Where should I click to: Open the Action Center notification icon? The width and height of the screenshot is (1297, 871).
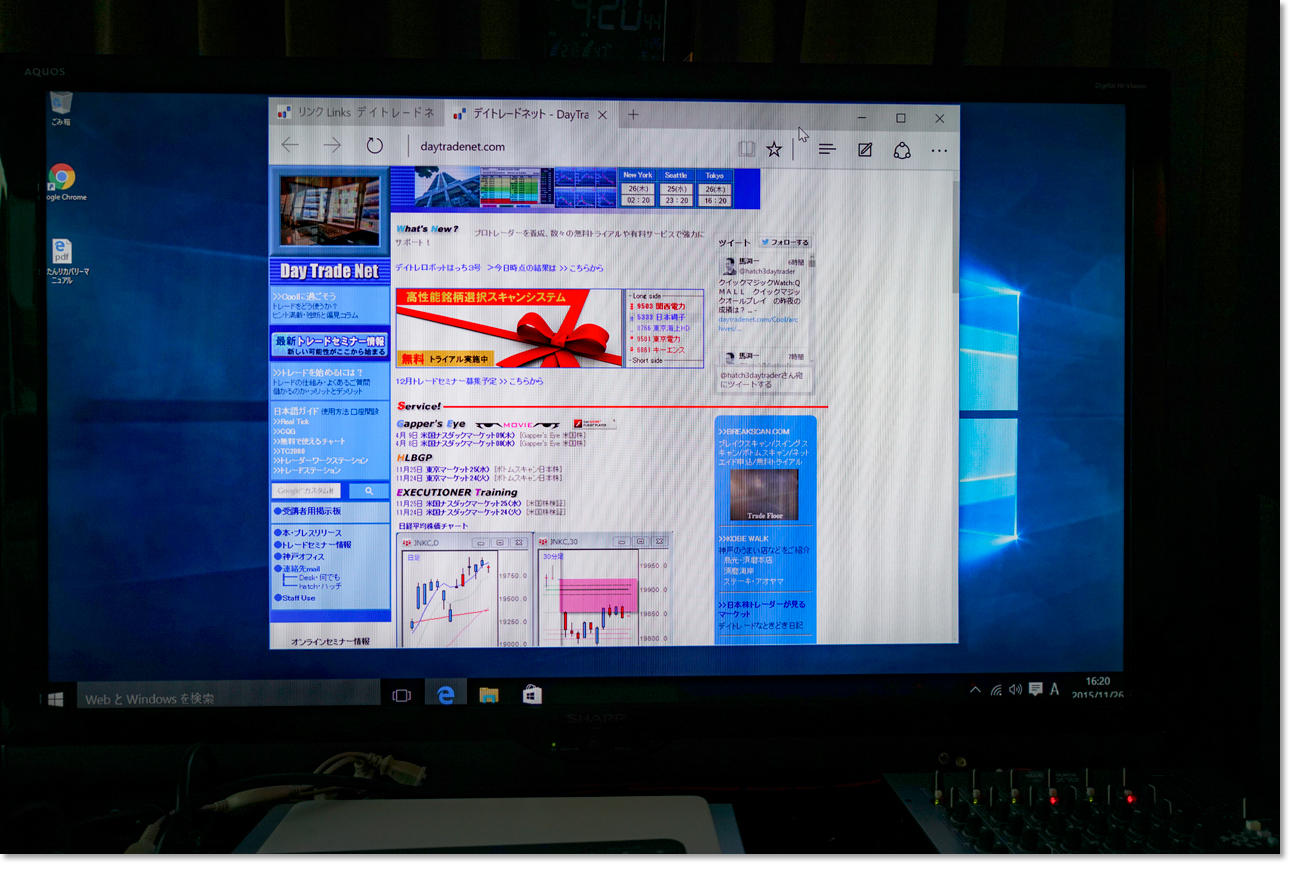tap(1035, 689)
